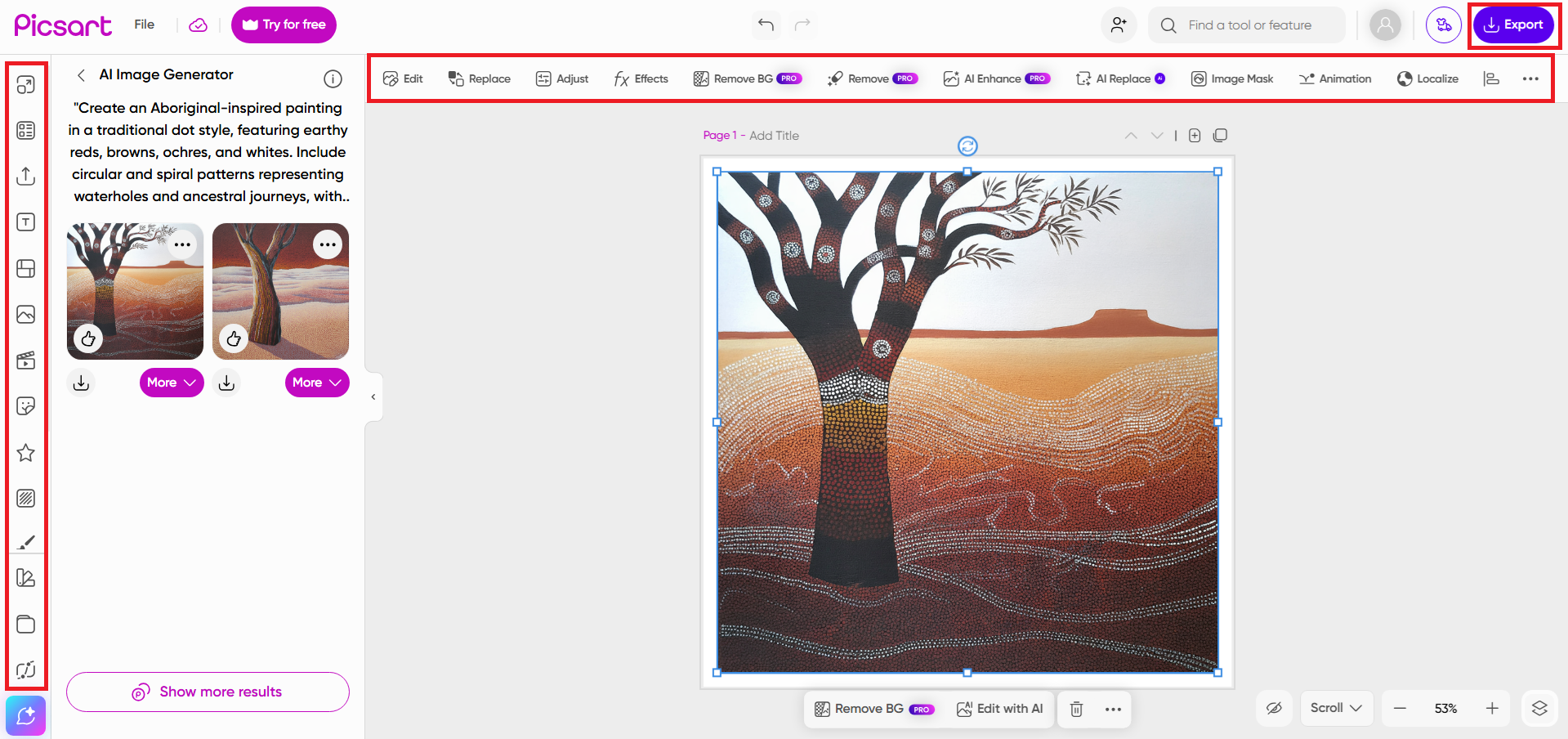Open the Localize tool
The height and width of the screenshot is (739, 1568).
(1427, 78)
